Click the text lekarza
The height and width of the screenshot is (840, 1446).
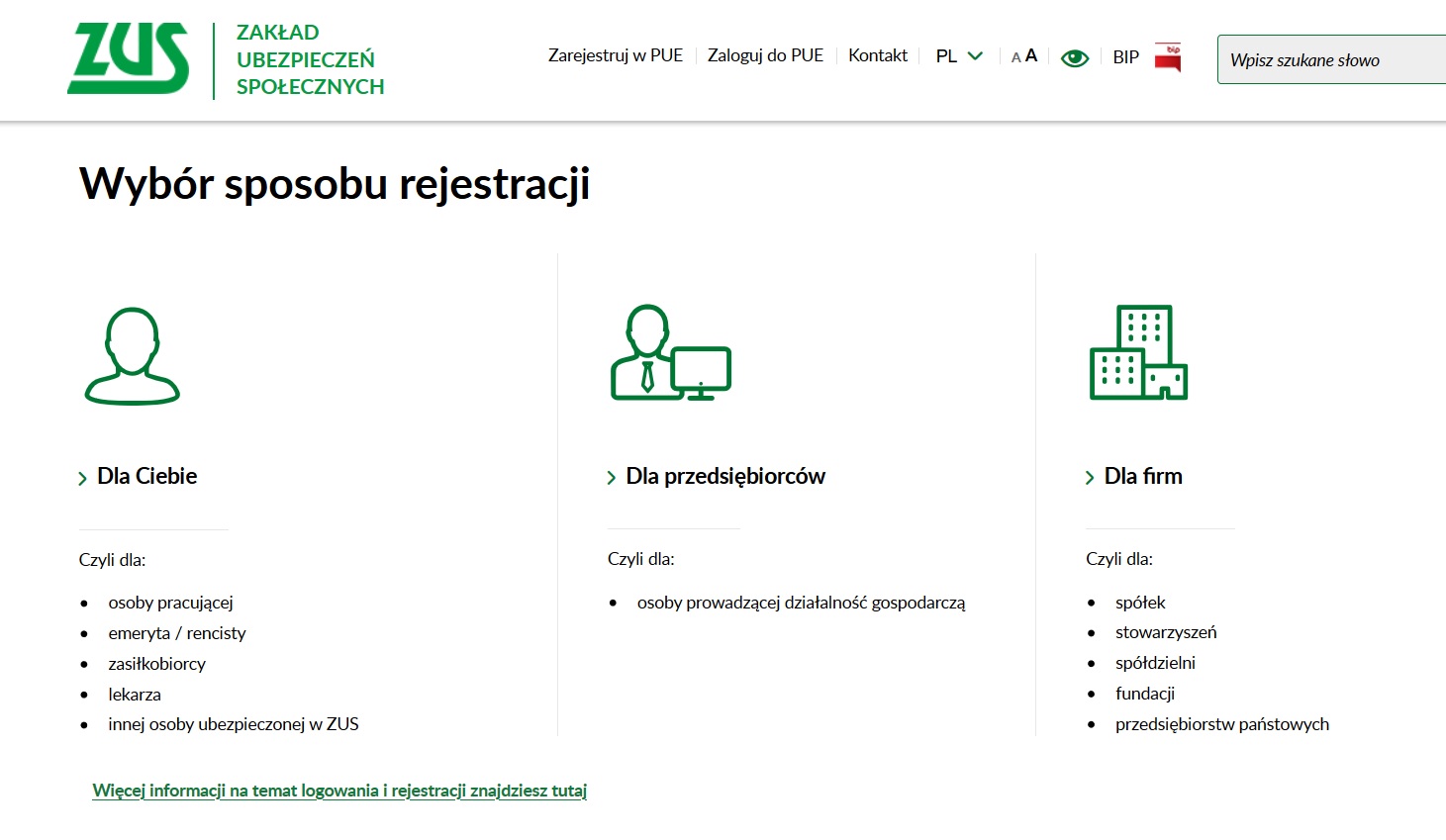pyautogui.click(x=135, y=695)
